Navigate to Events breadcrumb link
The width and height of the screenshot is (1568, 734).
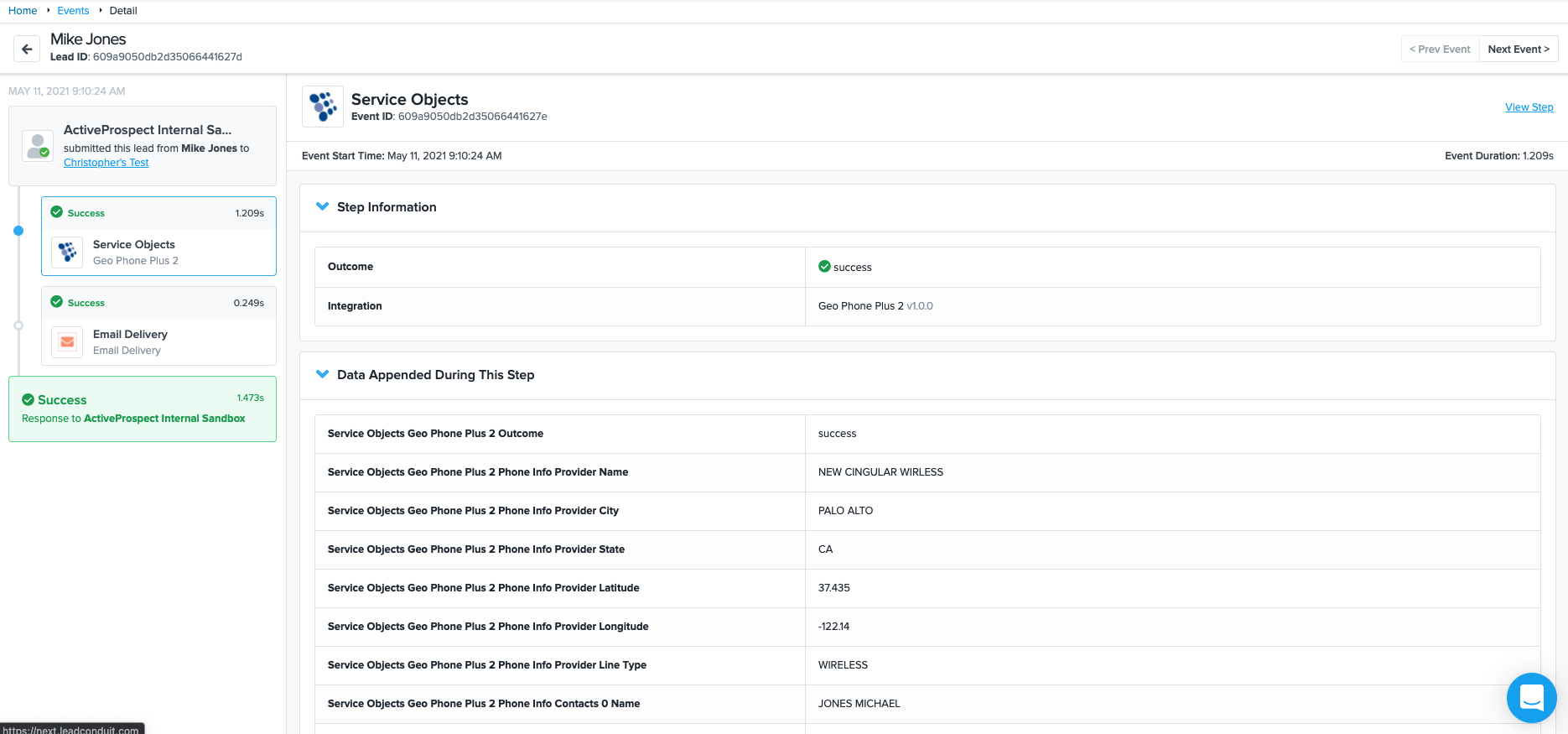click(x=73, y=11)
